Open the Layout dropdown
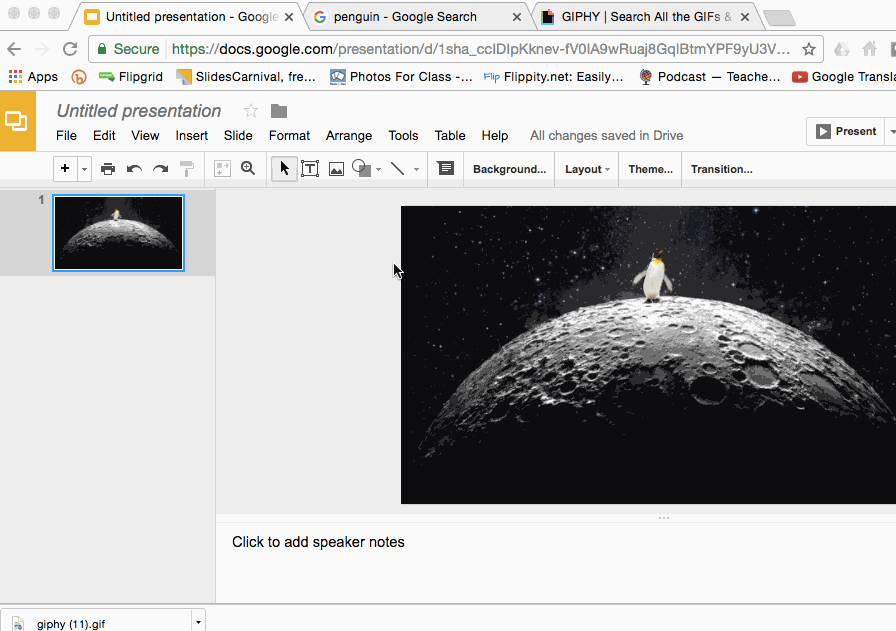 [x=587, y=169]
